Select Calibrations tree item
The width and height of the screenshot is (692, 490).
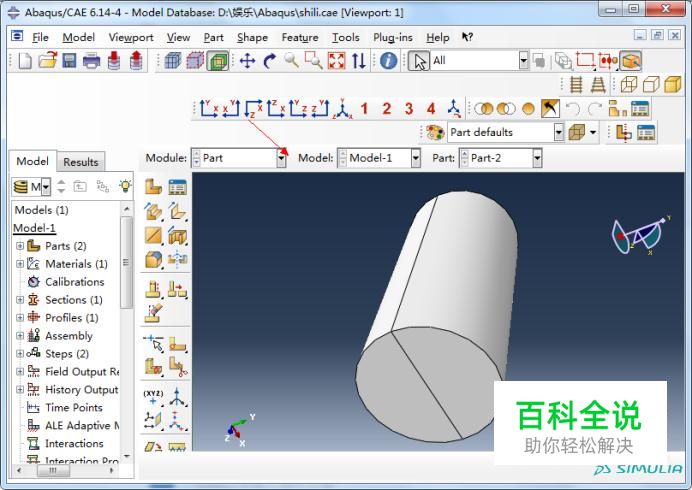tap(75, 282)
